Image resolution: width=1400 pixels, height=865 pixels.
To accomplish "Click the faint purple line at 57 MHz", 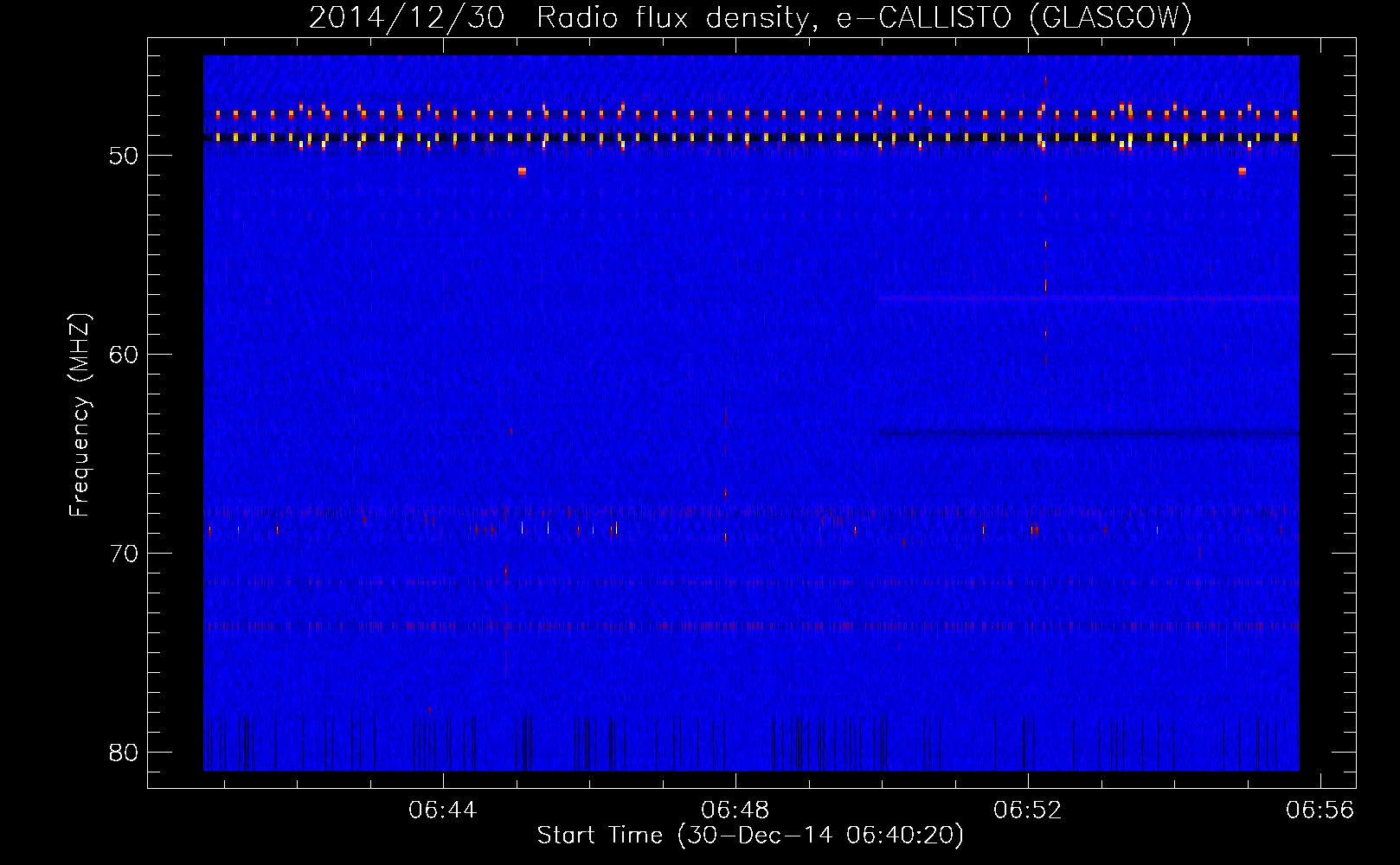I will coord(1089,298).
